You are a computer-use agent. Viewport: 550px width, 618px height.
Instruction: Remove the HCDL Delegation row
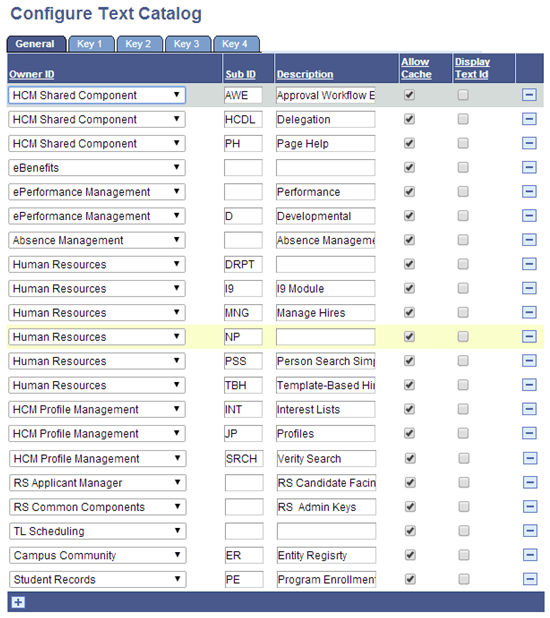coord(529,119)
